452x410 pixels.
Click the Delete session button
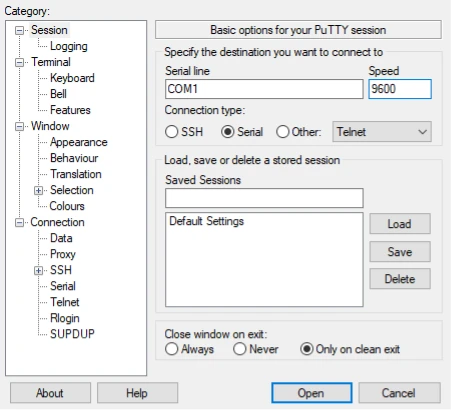pos(400,279)
